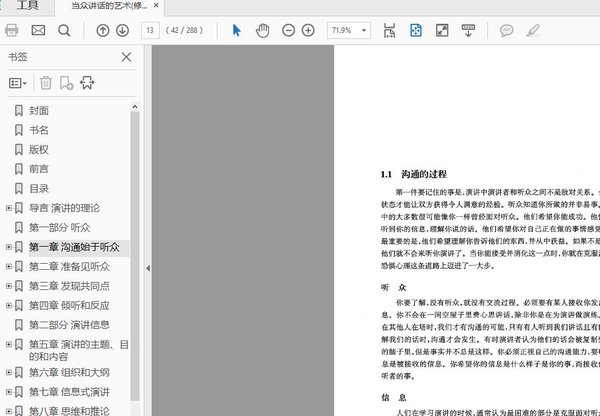Image resolution: width=600 pixels, height=416 pixels.
Task: Open the 封面 bookmark
Action: pyautogui.click(x=39, y=111)
